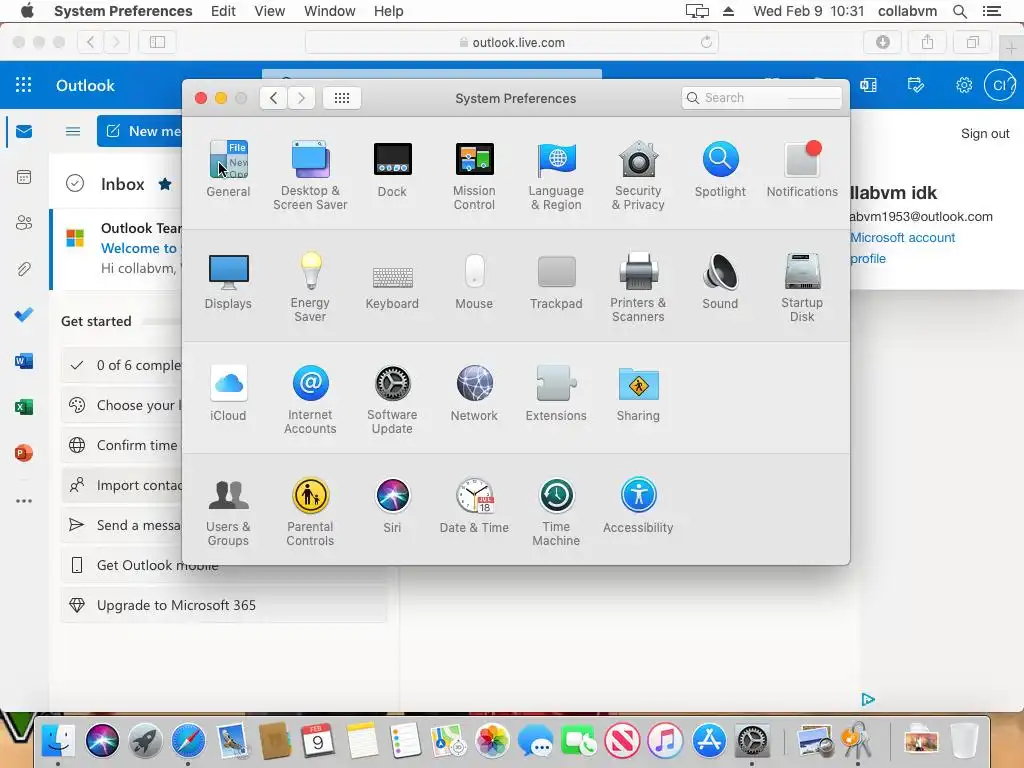Open Mouse preferences pane
The image size is (1024, 768).
coord(474,281)
